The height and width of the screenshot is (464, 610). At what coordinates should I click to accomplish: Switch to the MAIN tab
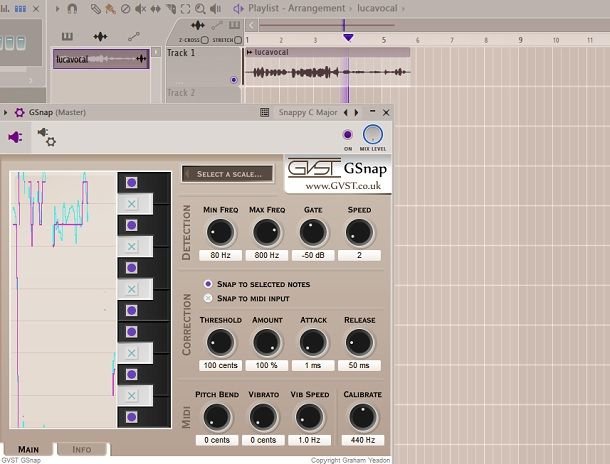coord(28,449)
